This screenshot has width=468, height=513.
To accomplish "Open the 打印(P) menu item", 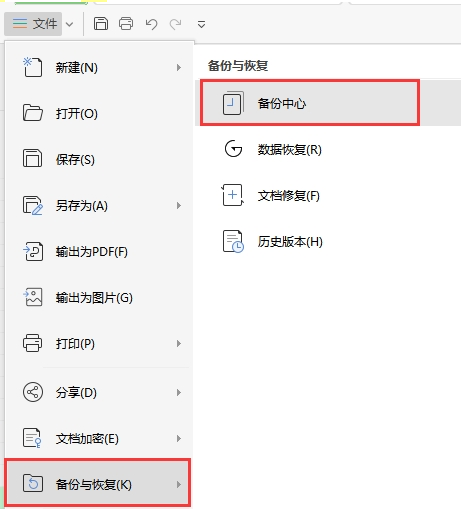I will click(99, 344).
